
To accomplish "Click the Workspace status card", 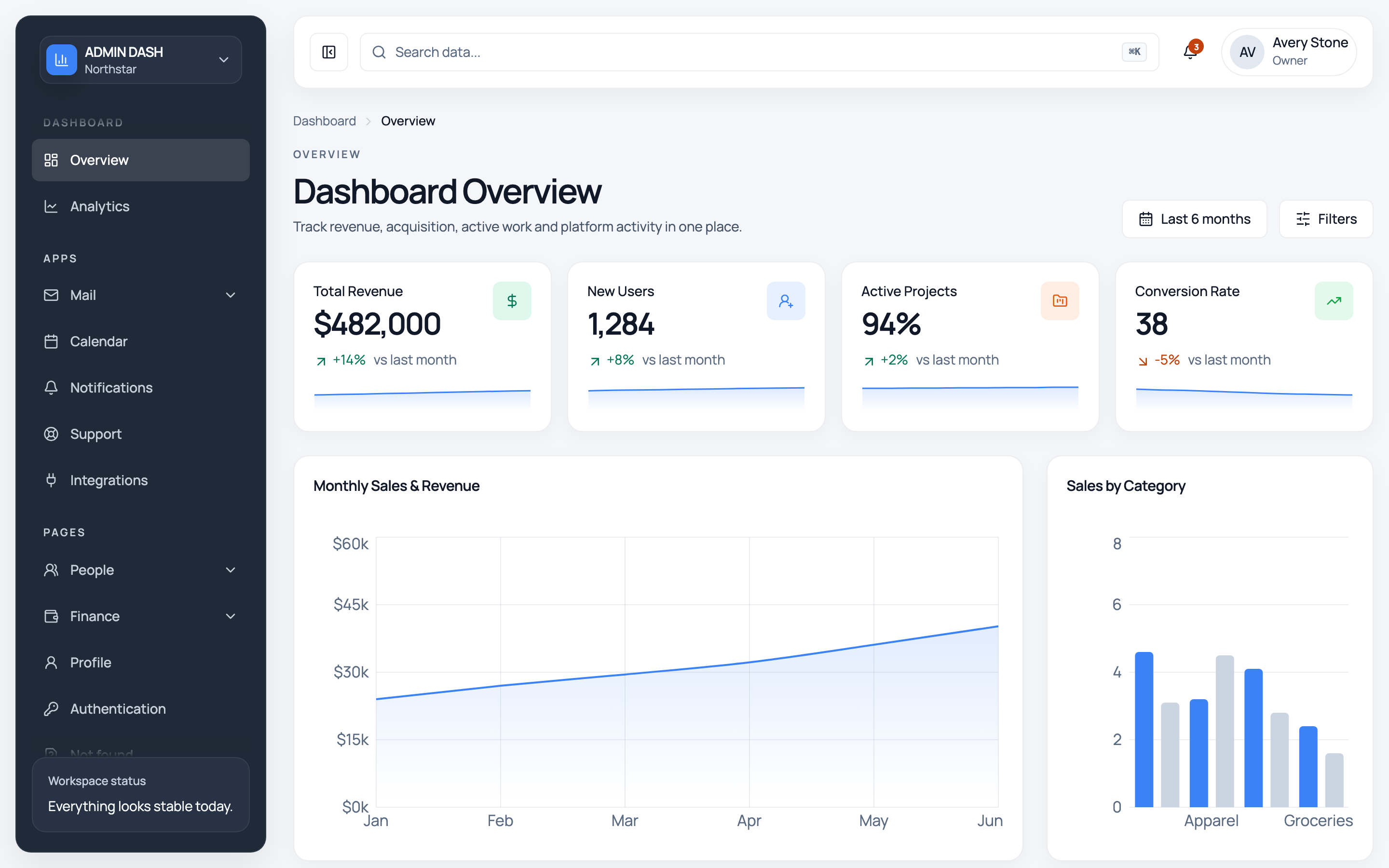I will [141, 795].
